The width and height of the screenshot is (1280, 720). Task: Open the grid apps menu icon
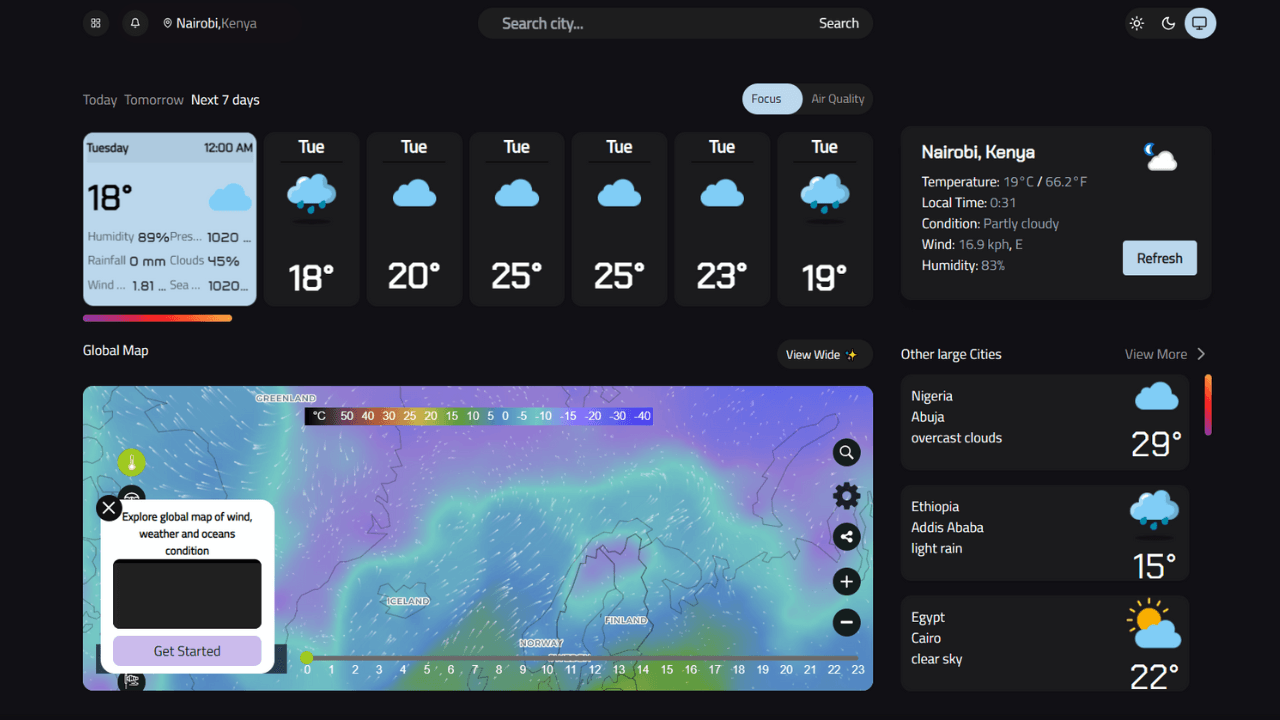point(96,23)
